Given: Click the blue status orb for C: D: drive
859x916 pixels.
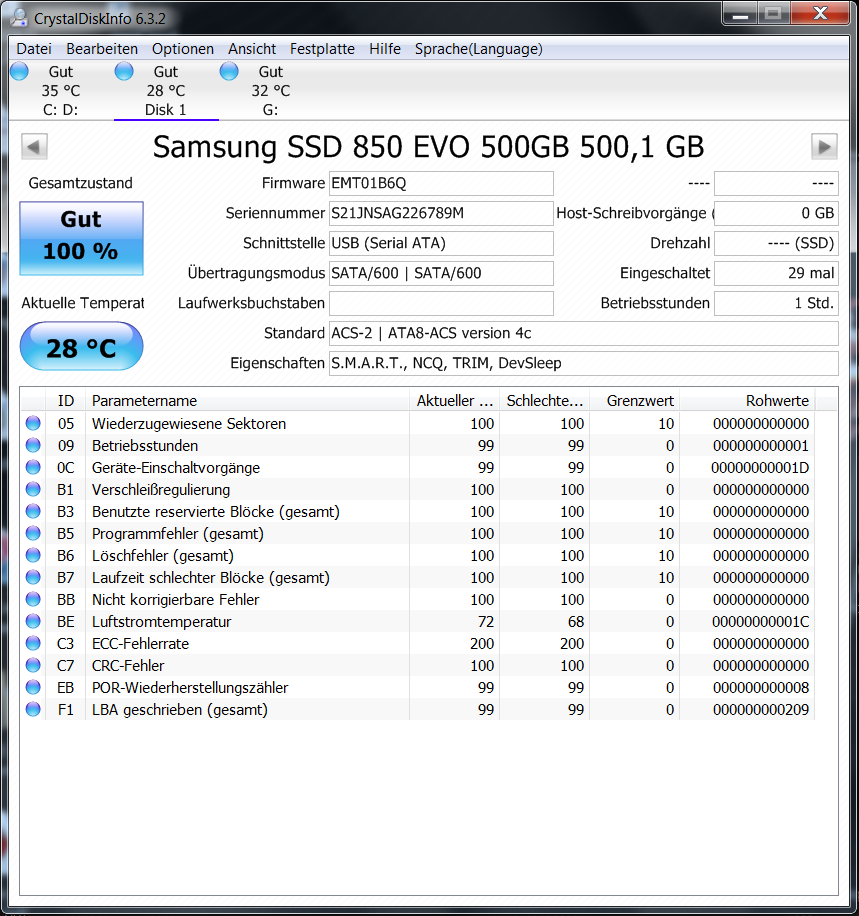Looking at the screenshot, I should [x=19, y=71].
